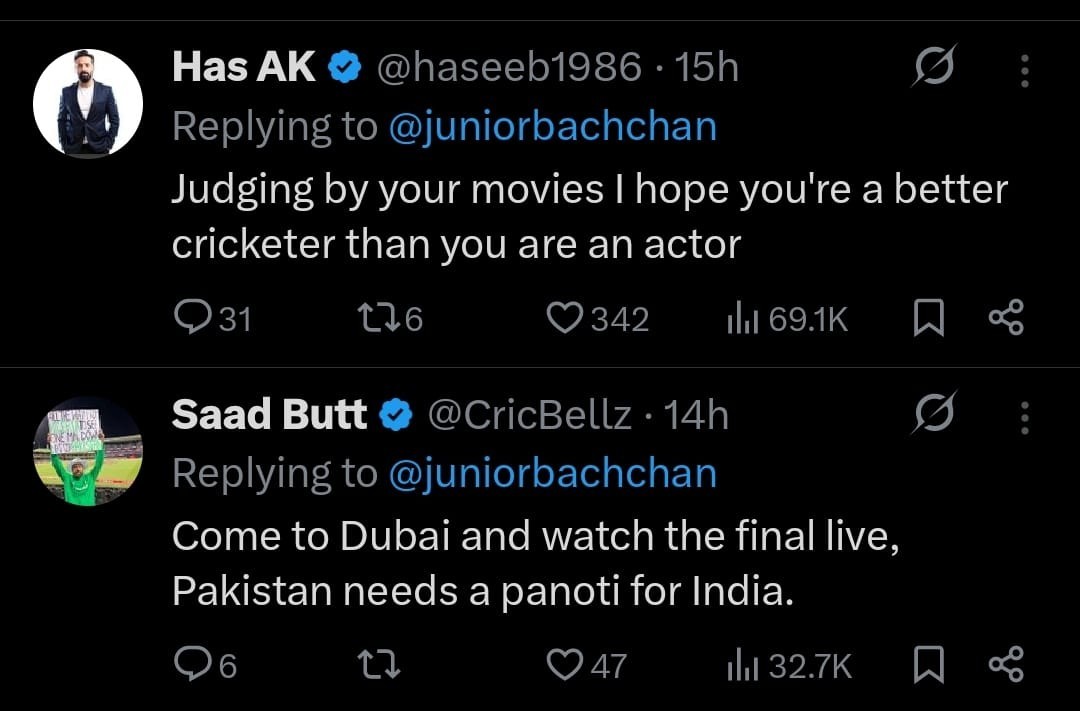
Task: Open more options for Has AK's tweet
Action: (1024, 70)
